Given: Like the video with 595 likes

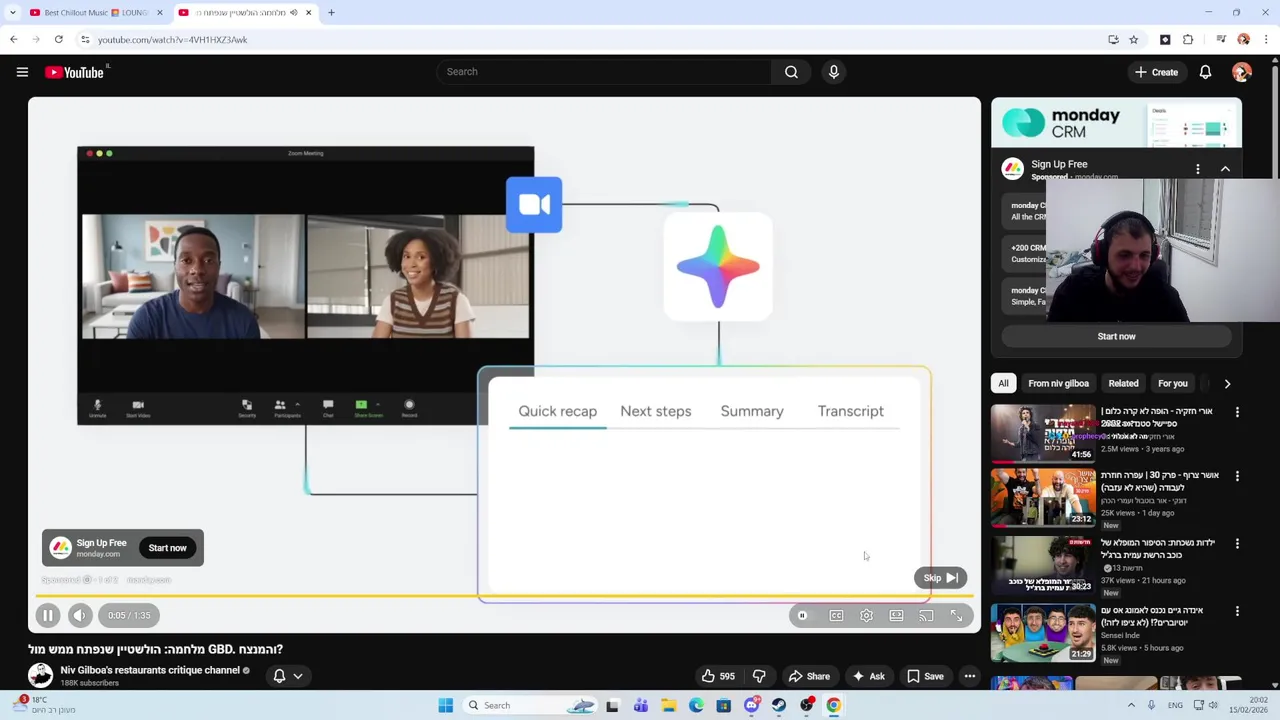Looking at the screenshot, I should click(718, 676).
